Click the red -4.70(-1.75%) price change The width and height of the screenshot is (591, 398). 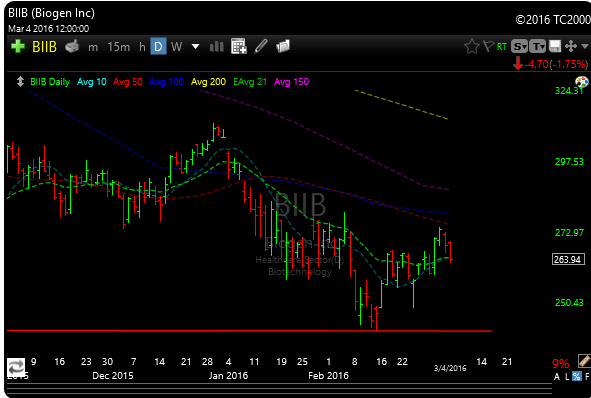pyautogui.click(x=556, y=64)
